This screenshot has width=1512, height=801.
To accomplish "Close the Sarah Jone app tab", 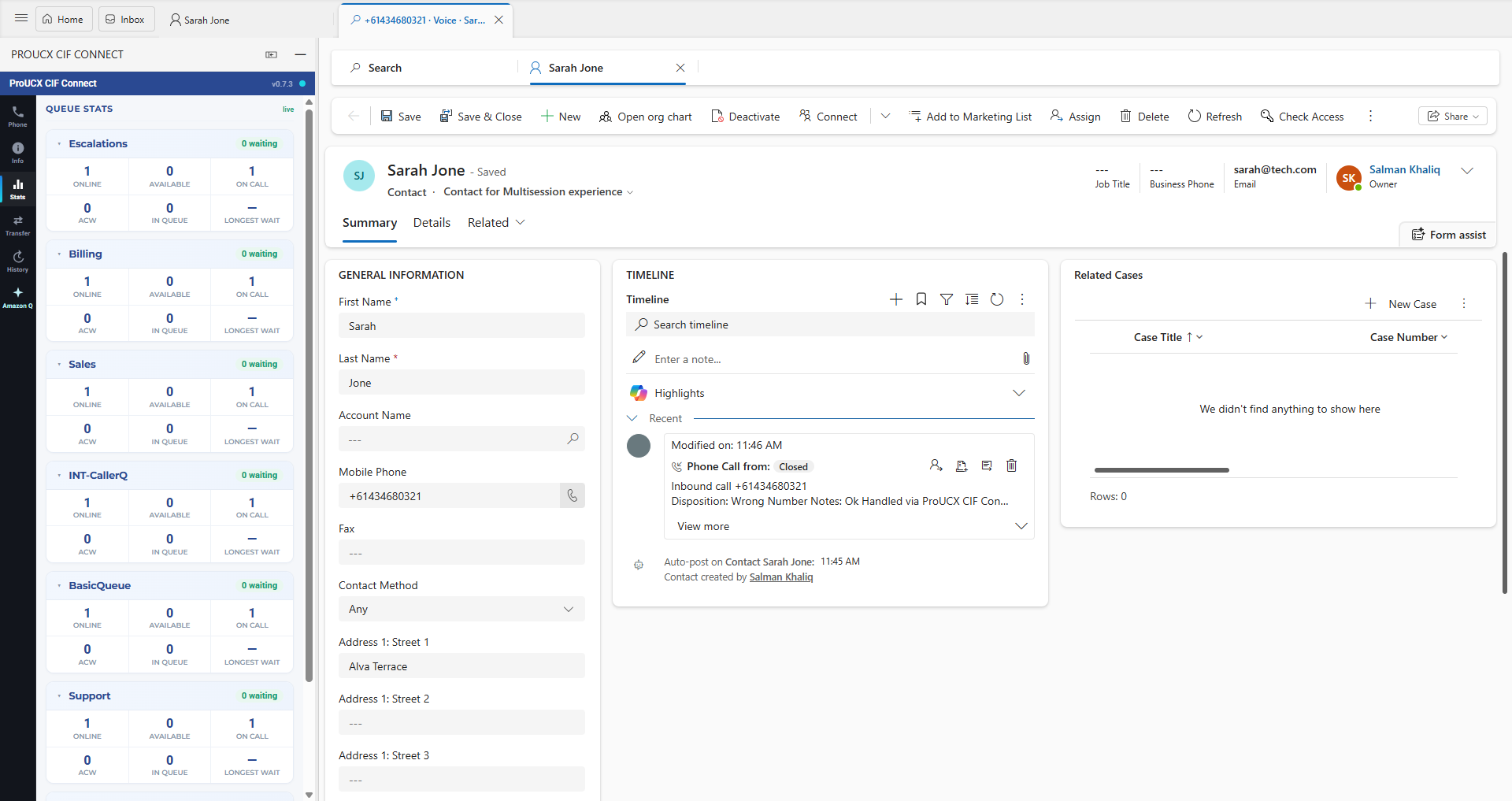I will 680,68.
